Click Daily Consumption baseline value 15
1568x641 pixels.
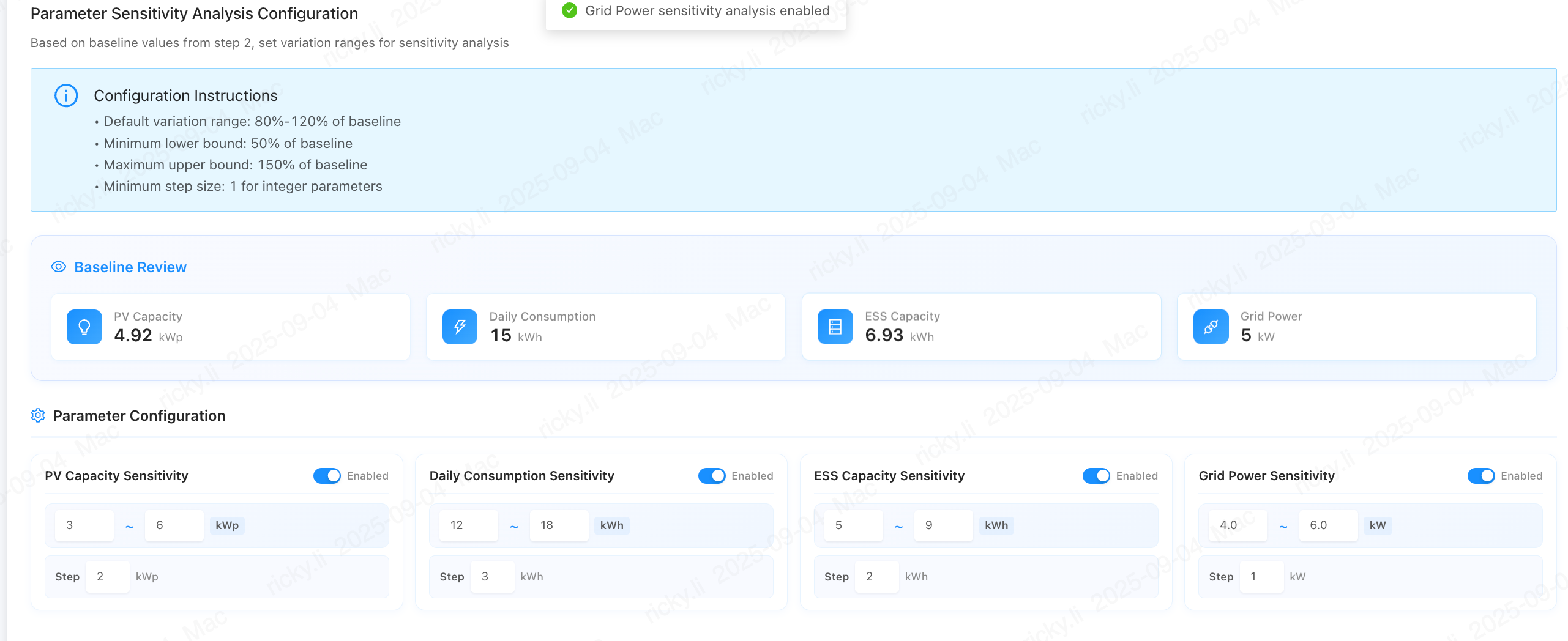click(x=501, y=335)
